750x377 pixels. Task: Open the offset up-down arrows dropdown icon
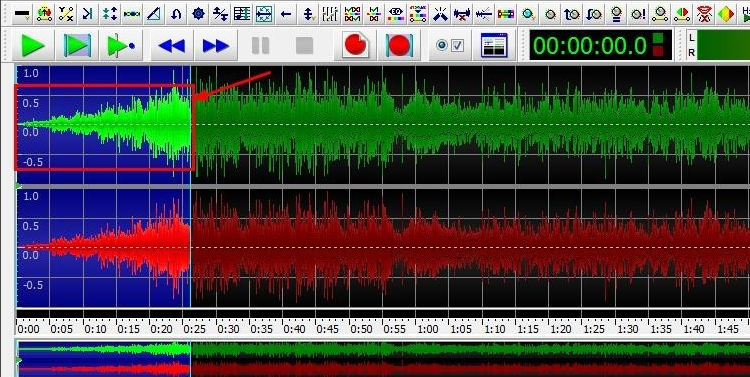tap(308, 14)
